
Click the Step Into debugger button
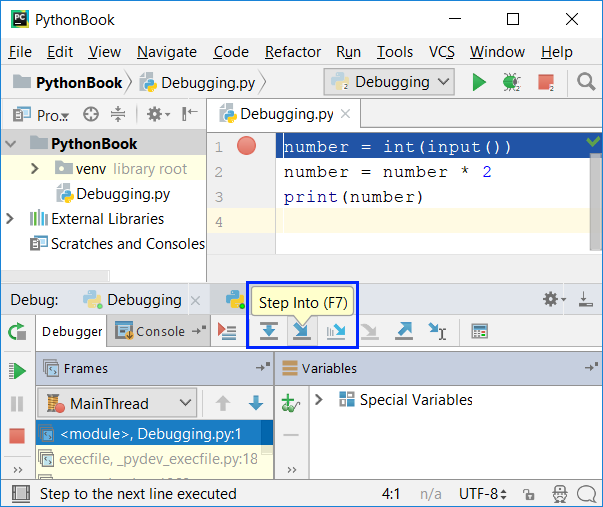301,331
